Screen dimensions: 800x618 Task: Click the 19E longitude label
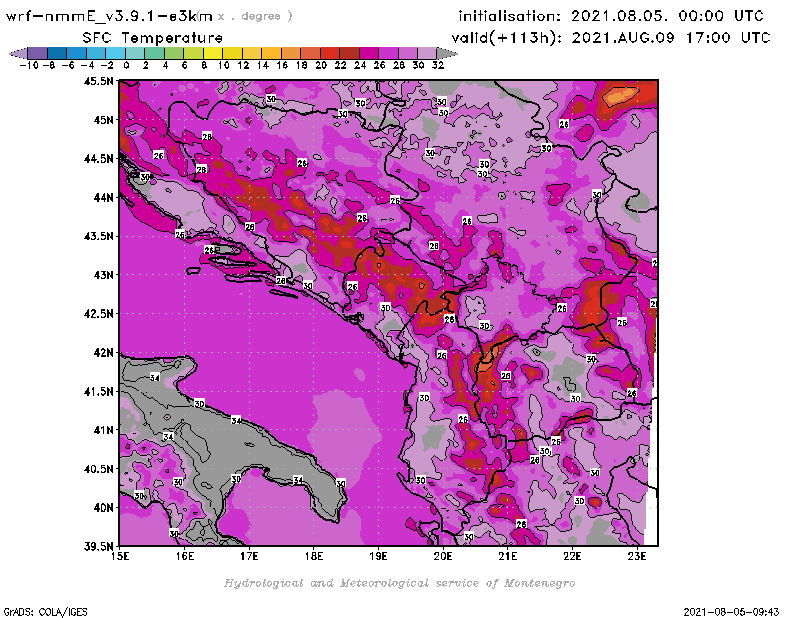[378, 556]
